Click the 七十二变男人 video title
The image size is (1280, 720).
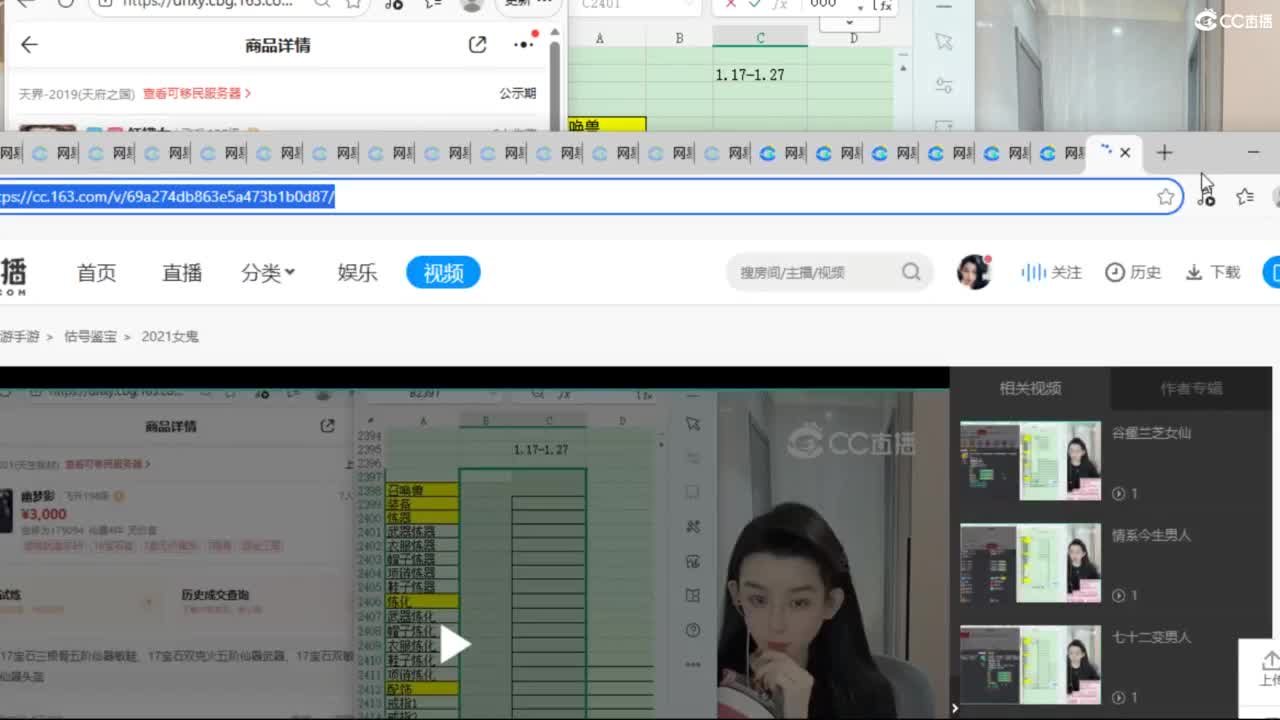pyautogui.click(x=1151, y=637)
